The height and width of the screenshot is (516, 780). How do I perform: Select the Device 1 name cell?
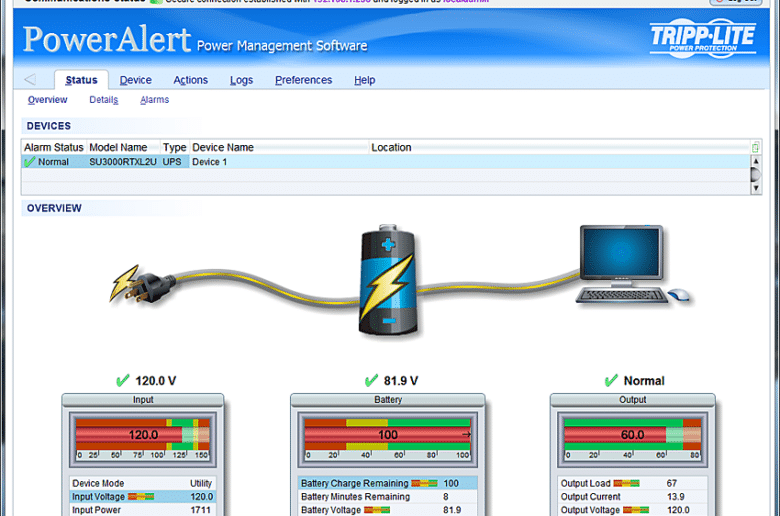(279, 162)
